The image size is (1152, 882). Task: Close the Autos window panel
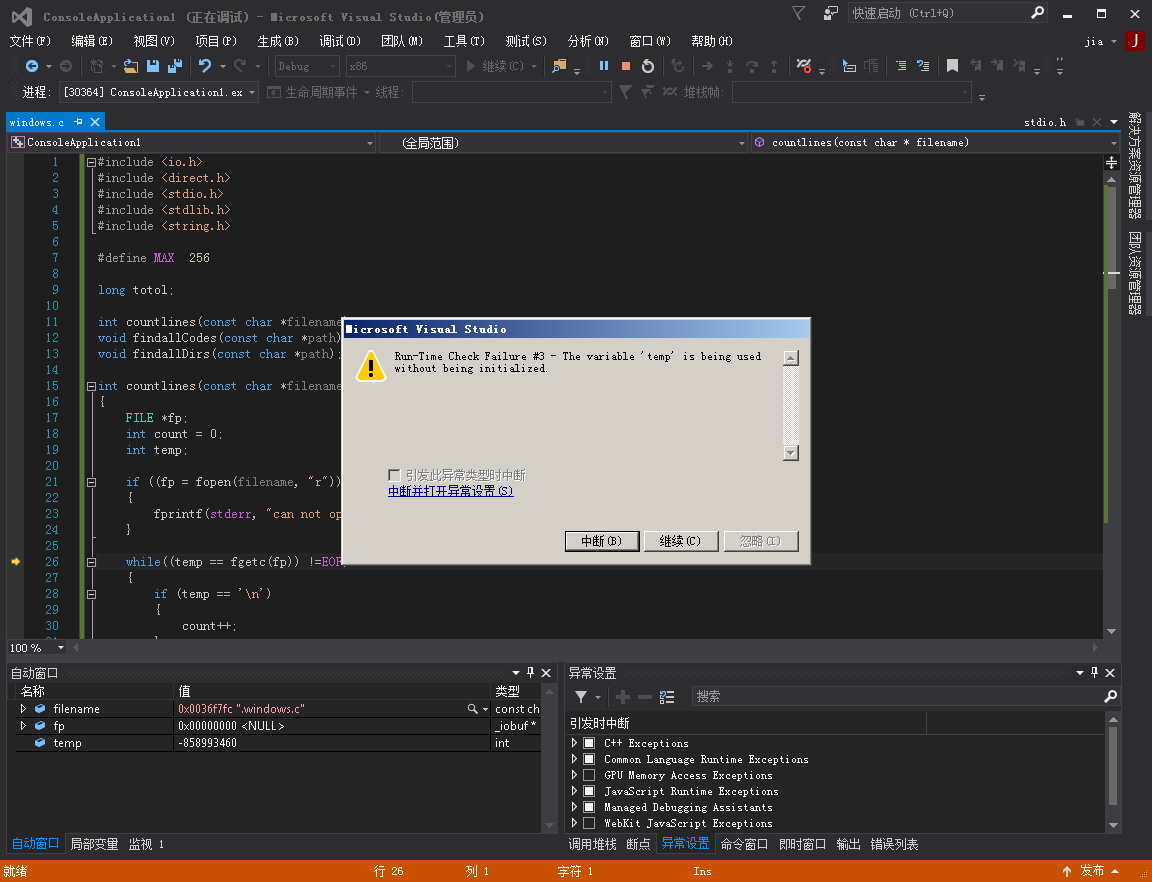[546, 673]
